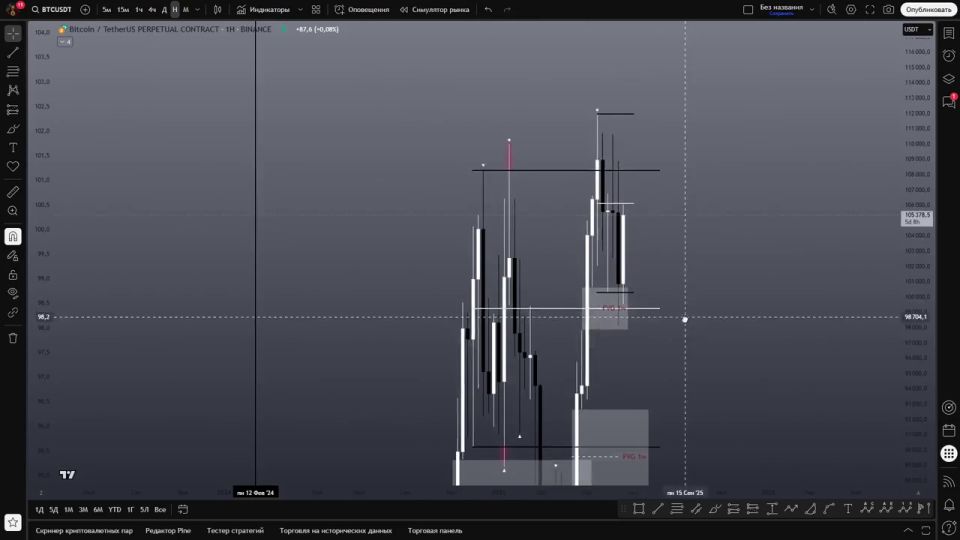Image resolution: width=960 pixels, height=540 pixels.
Task: Open candle chart type selector
Action: [x=217, y=10]
